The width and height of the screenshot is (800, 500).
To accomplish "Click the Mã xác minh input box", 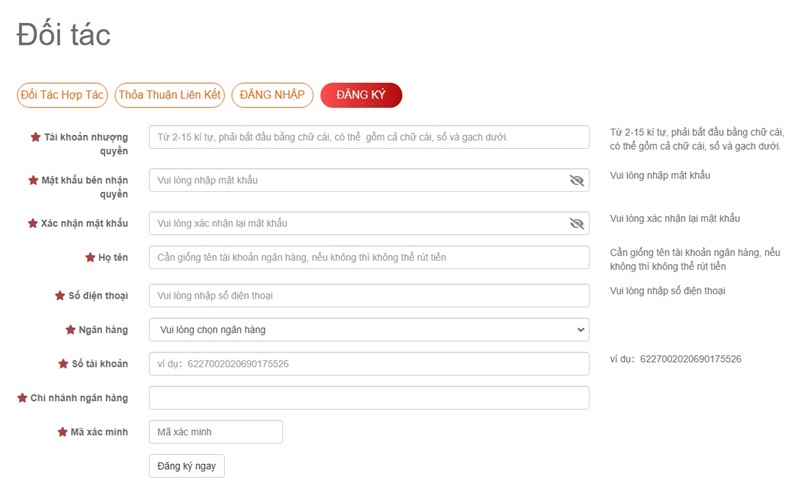I will tap(216, 432).
